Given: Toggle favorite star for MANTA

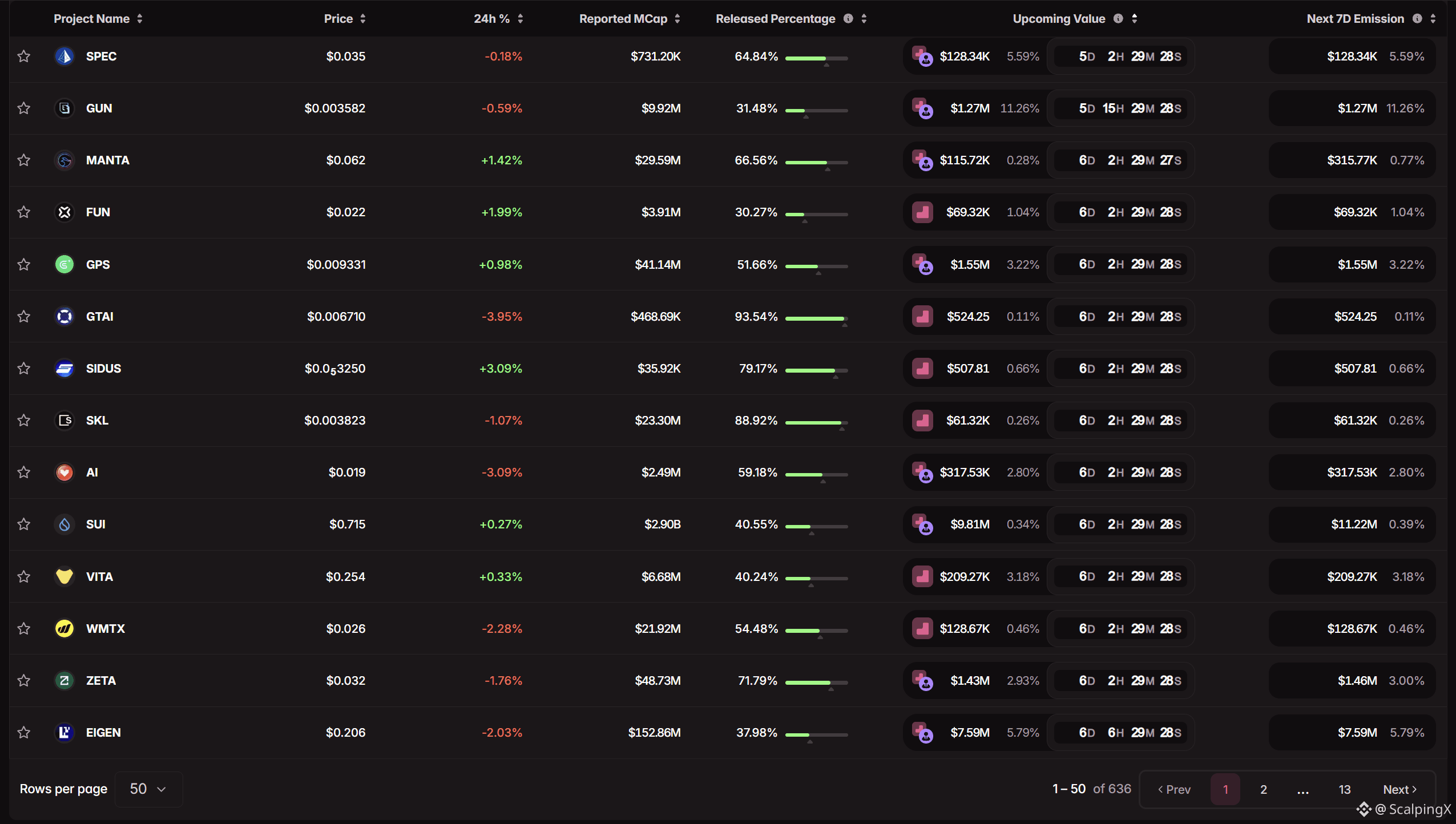Looking at the screenshot, I should [x=23, y=160].
